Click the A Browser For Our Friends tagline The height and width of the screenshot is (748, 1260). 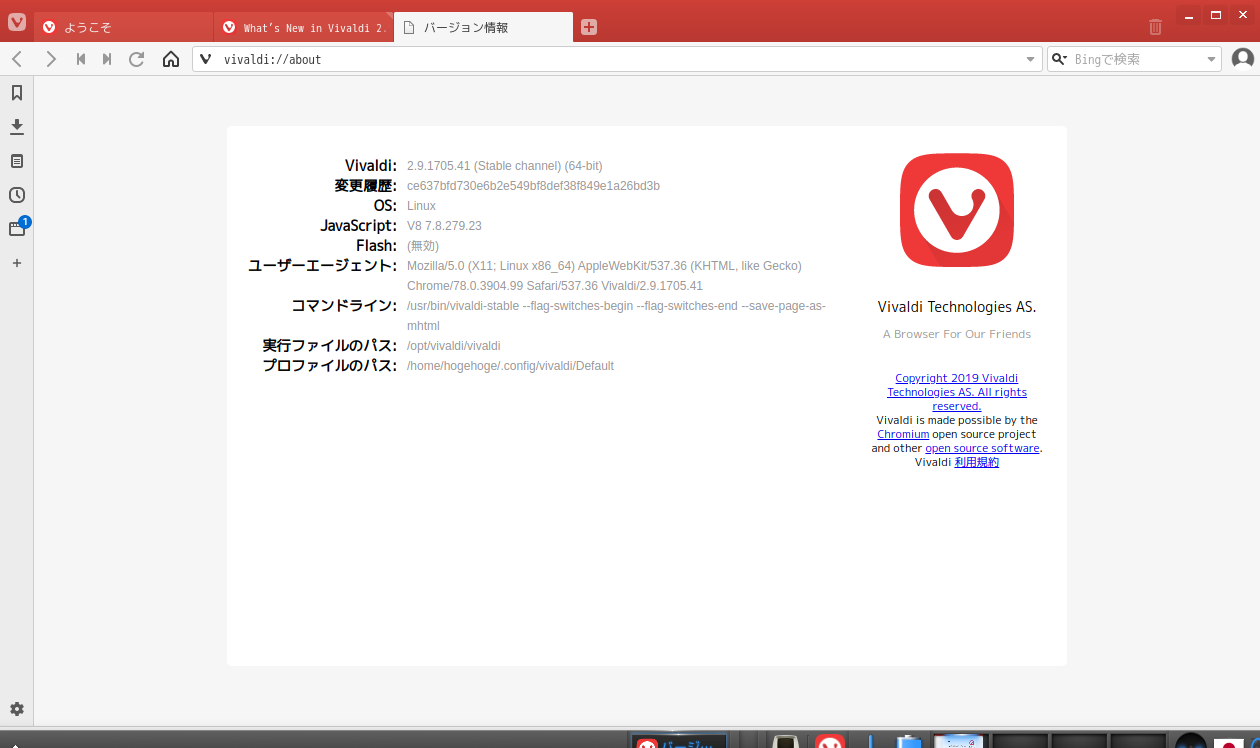tap(957, 334)
